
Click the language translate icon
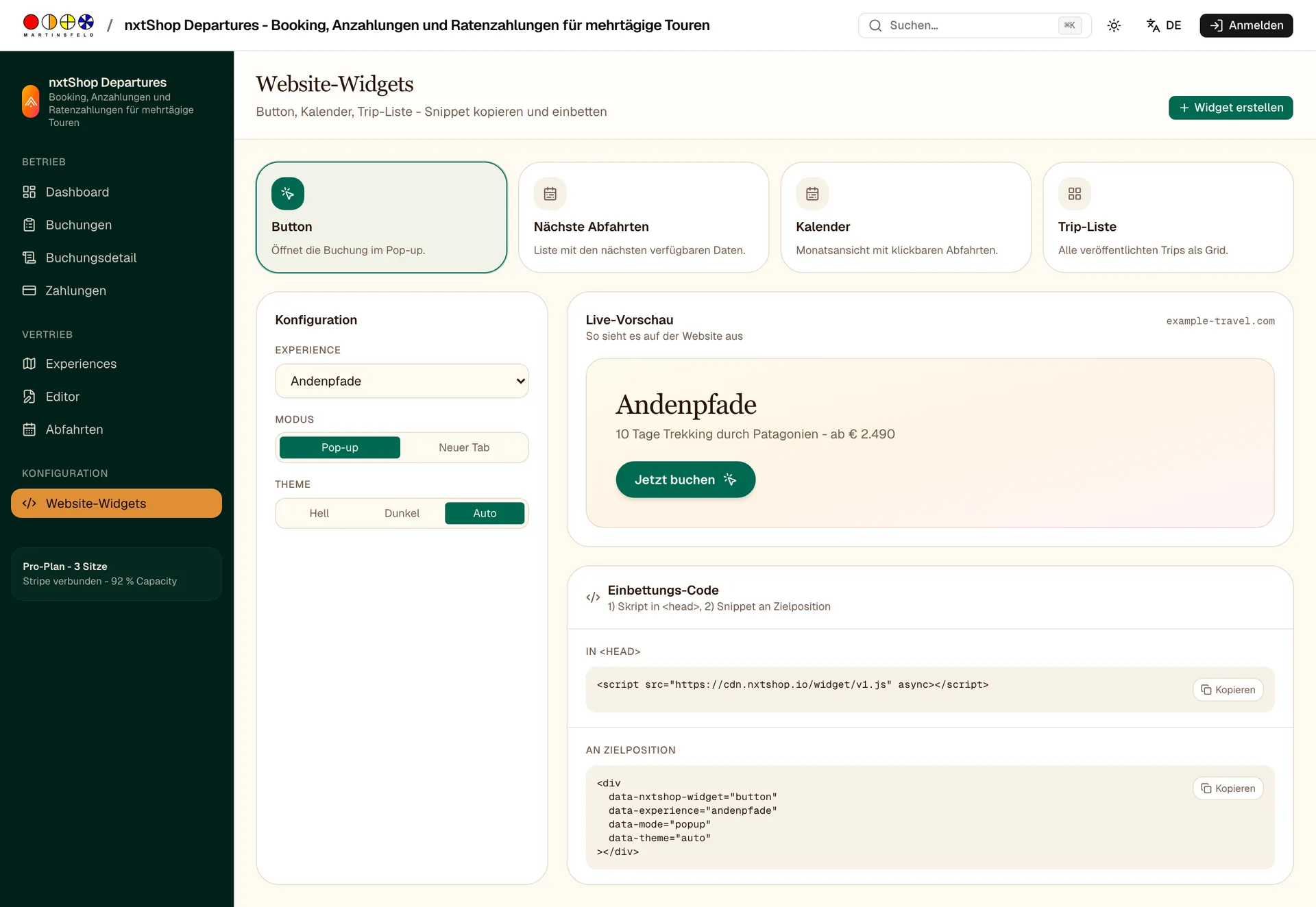click(1153, 25)
